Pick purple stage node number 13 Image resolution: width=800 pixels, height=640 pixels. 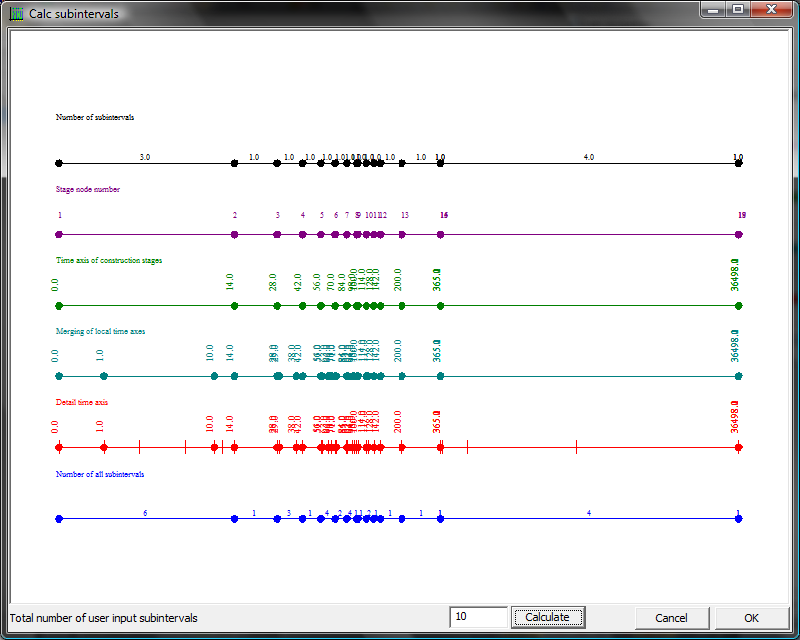[x=402, y=235]
